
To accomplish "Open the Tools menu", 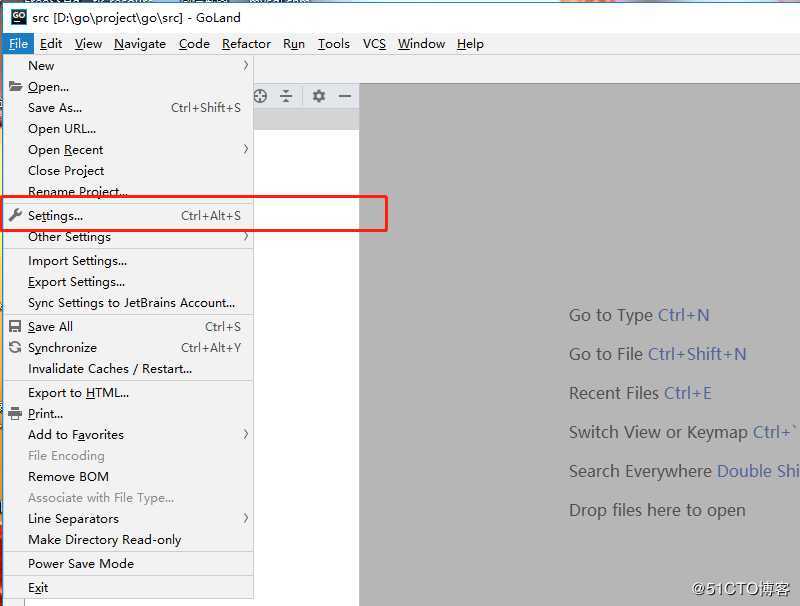I will pyautogui.click(x=334, y=44).
